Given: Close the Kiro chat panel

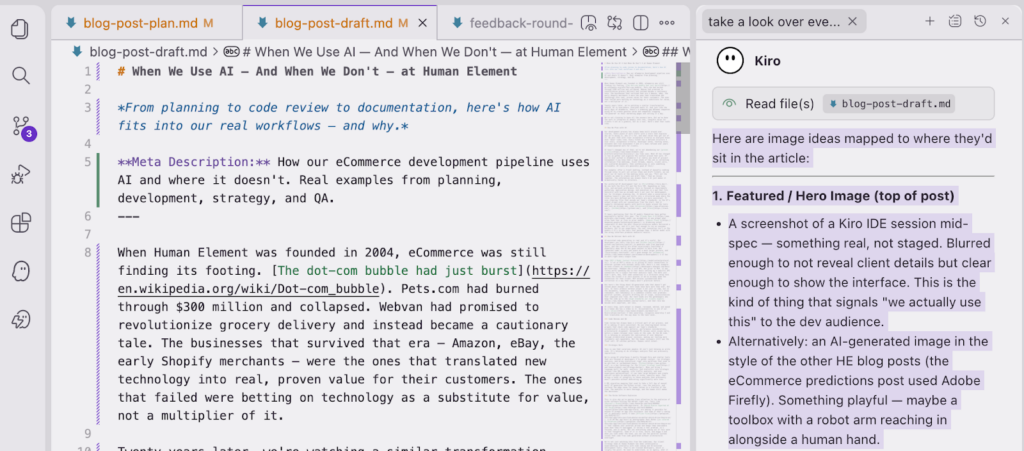Looking at the screenshot, I should click(x=1005, y=22).
